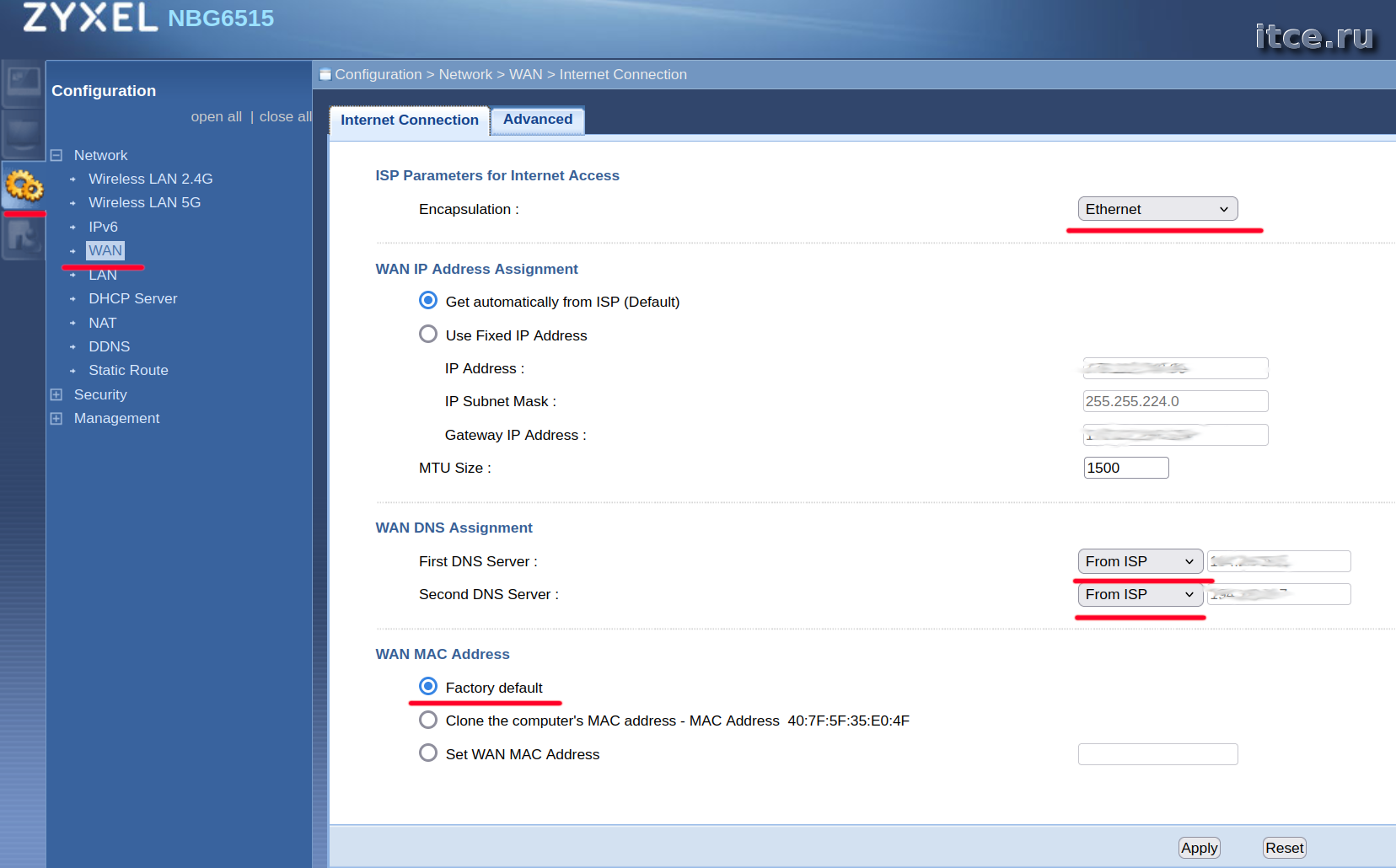The width and height of the screenshot is (1396, 868).
Task: Open the status monitor icon in sidebar
Action: point(23,83)
